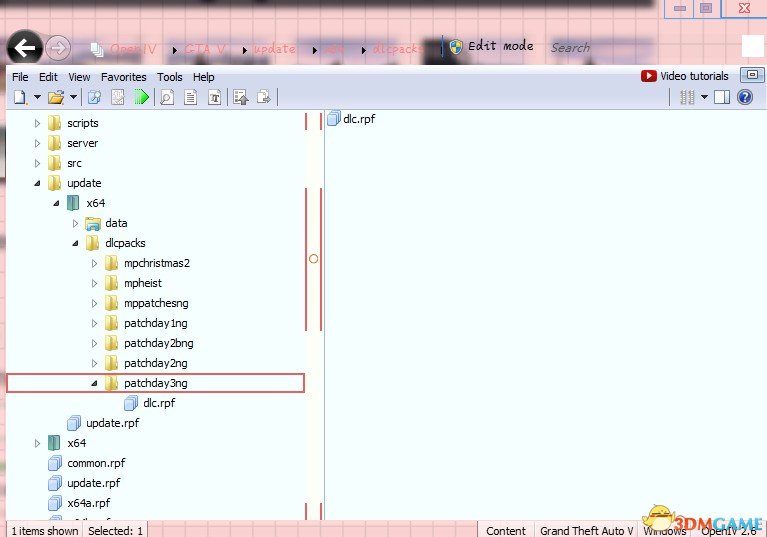Jump to update breadcrumb segment
767x537 pixels.
click(274, 49)
